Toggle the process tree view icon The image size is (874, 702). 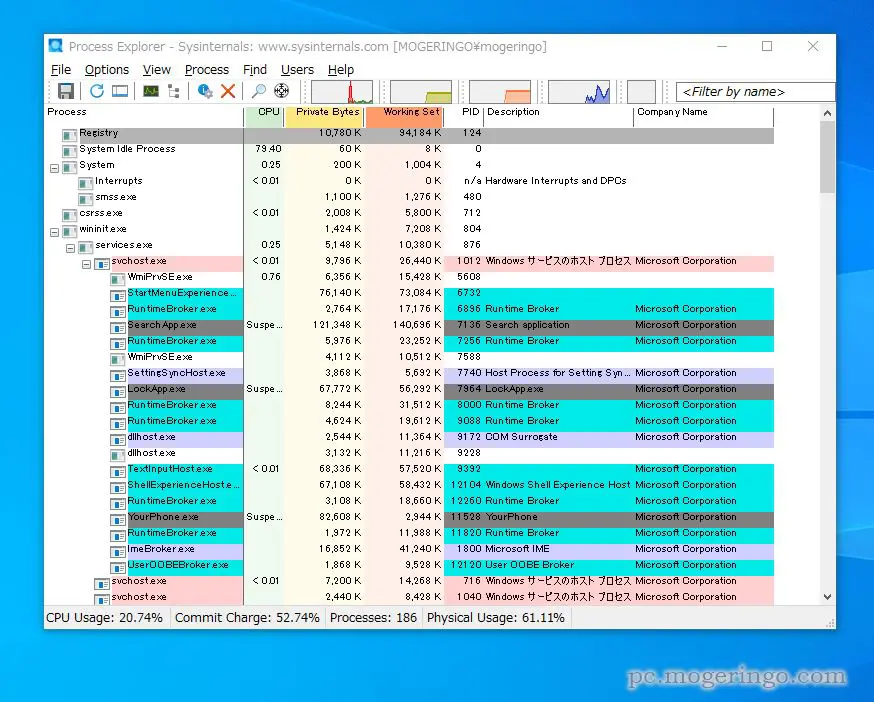coord(174,91)
